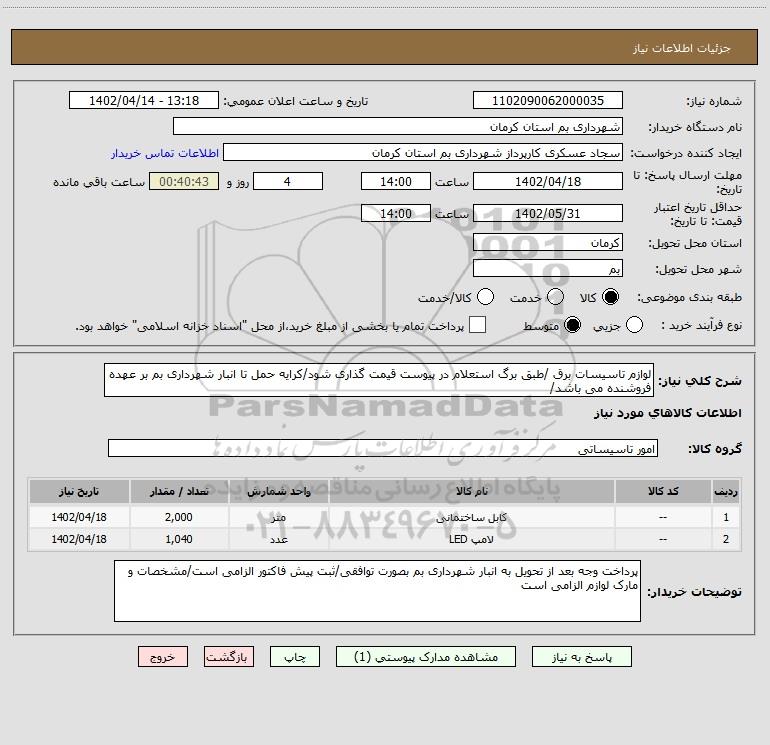The width and height of the screenshot is (770, 745).
Task: Click the requester field سجاد عسکری
Action: tap(423, 153)
